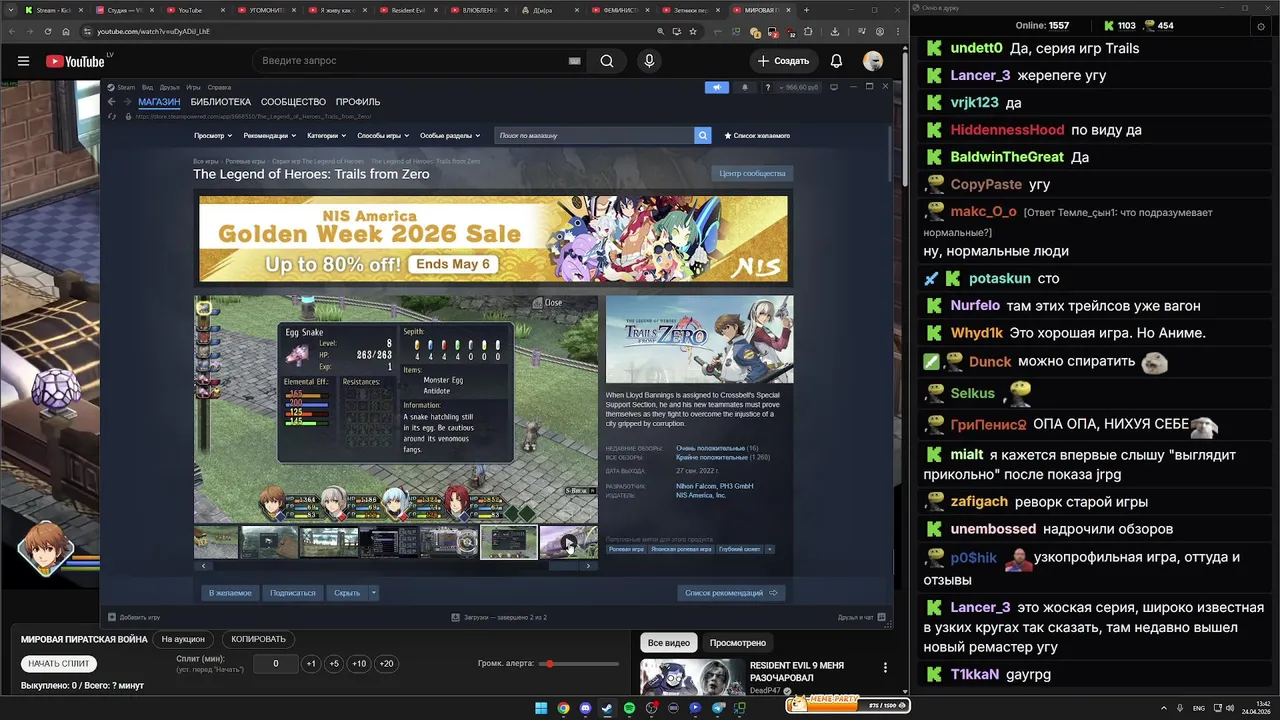
Task: Click the В желаемое button
Action: [x=230, y=593]
